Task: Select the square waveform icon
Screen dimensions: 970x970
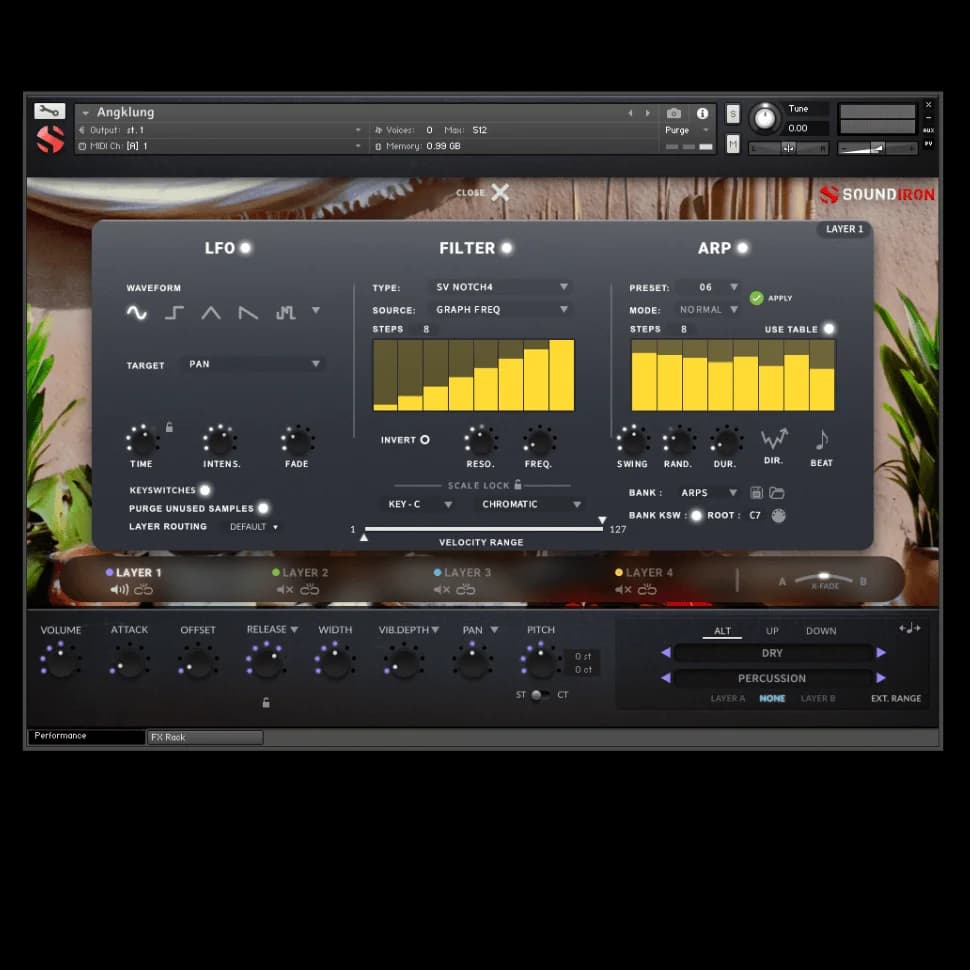Action: [x=174, y=313]
